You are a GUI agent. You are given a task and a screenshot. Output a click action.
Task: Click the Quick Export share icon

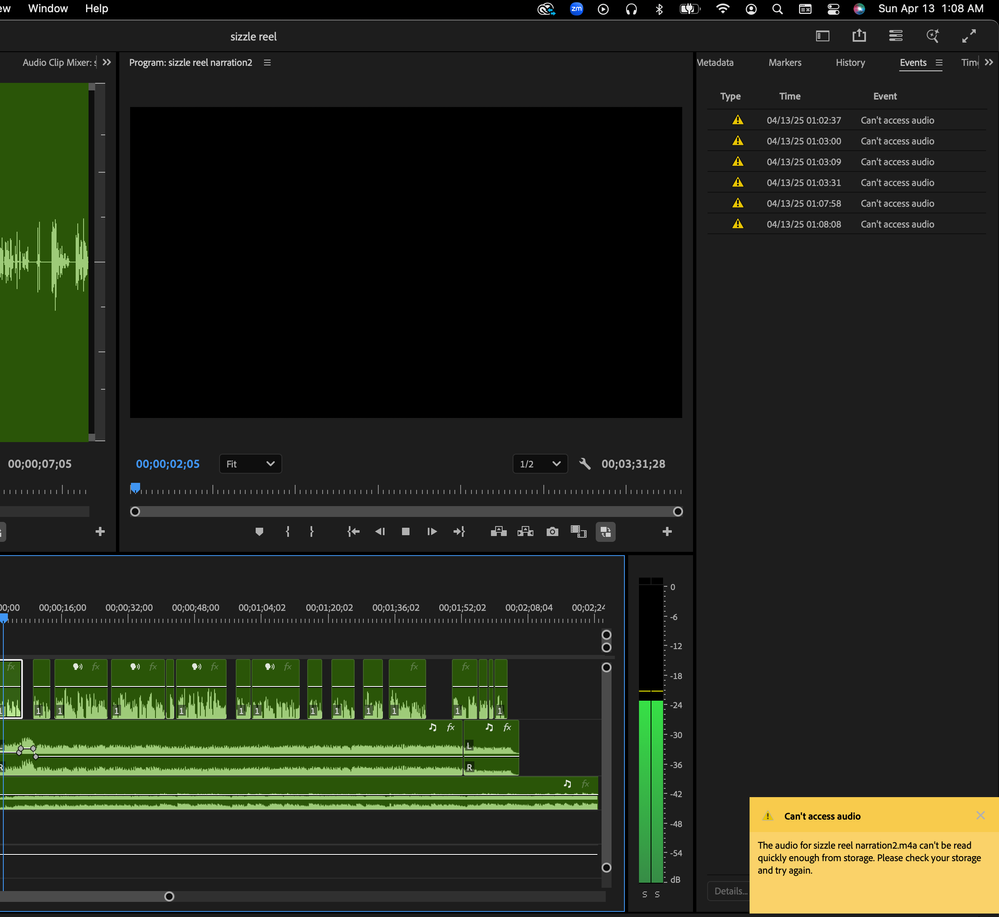[x=859, y=36]
